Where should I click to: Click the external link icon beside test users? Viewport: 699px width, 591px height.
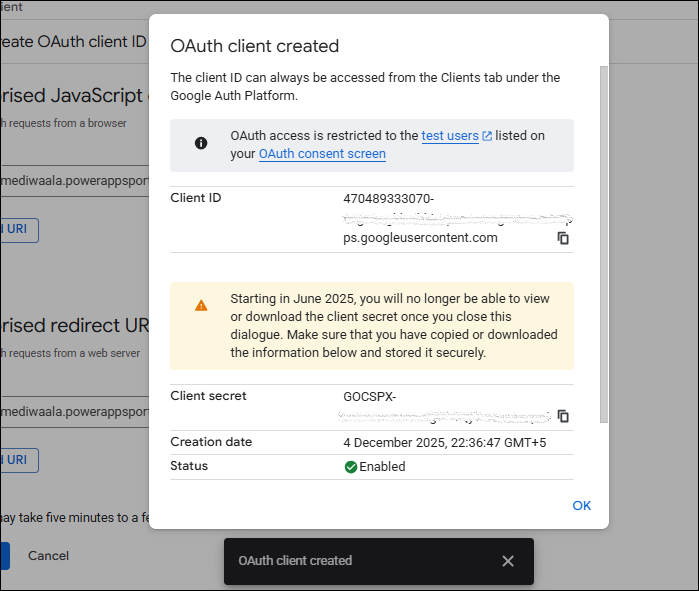(x=487, y=136)
